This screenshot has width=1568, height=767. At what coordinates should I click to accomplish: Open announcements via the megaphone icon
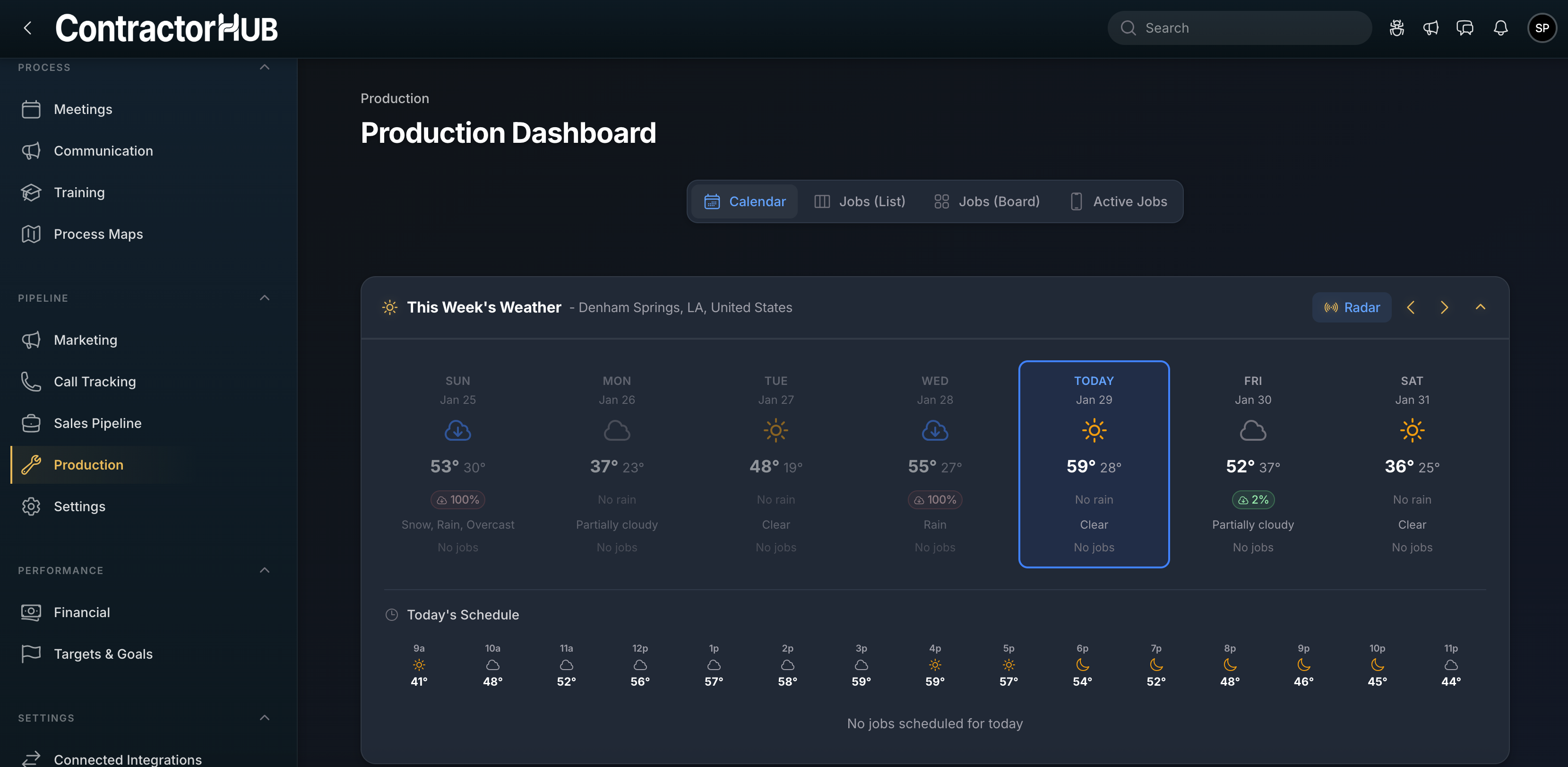click(1431, 27)
